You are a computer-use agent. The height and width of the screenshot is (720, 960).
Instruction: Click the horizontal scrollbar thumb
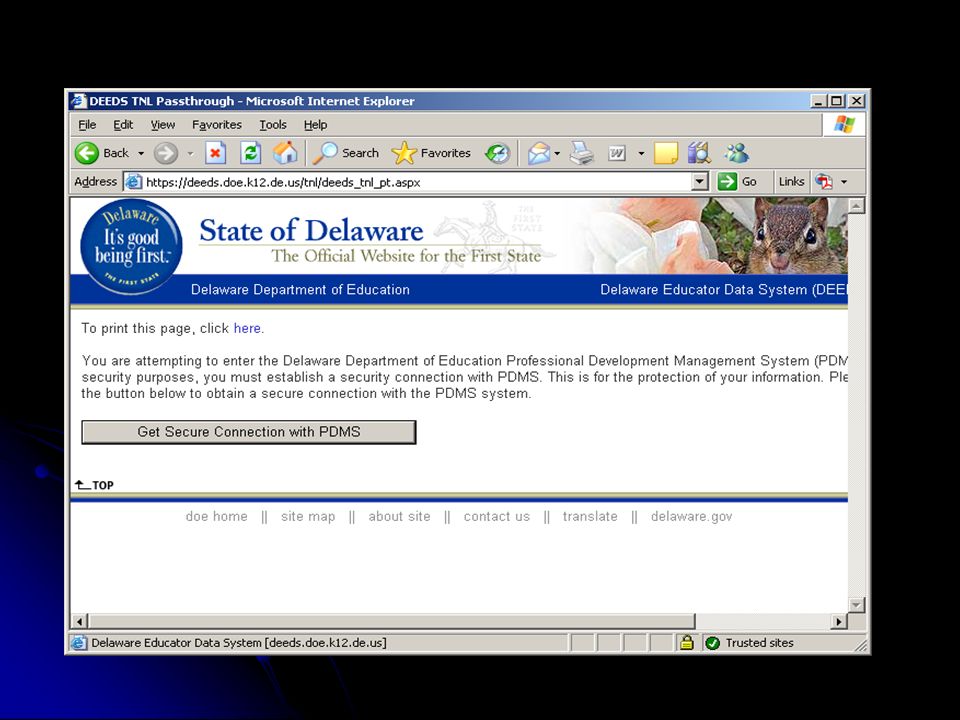(x=392, y=621)
